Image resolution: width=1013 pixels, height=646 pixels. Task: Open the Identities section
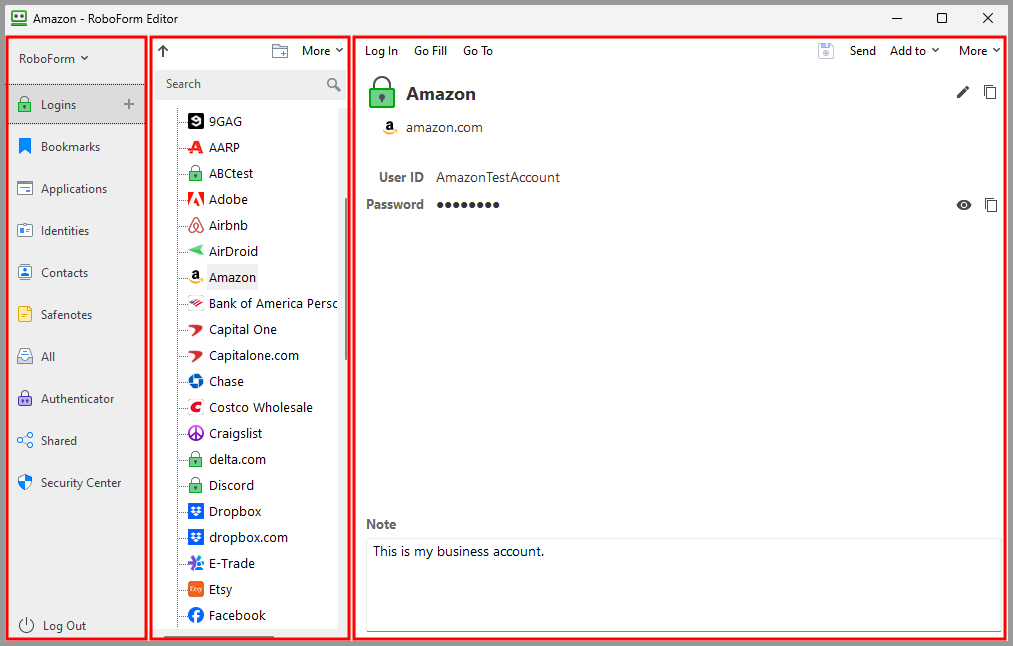pyautogui.click(x=76, y=230)
